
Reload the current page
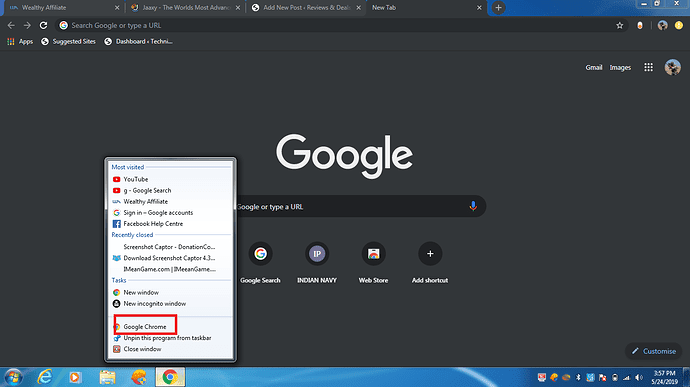[x=43, y=26]
